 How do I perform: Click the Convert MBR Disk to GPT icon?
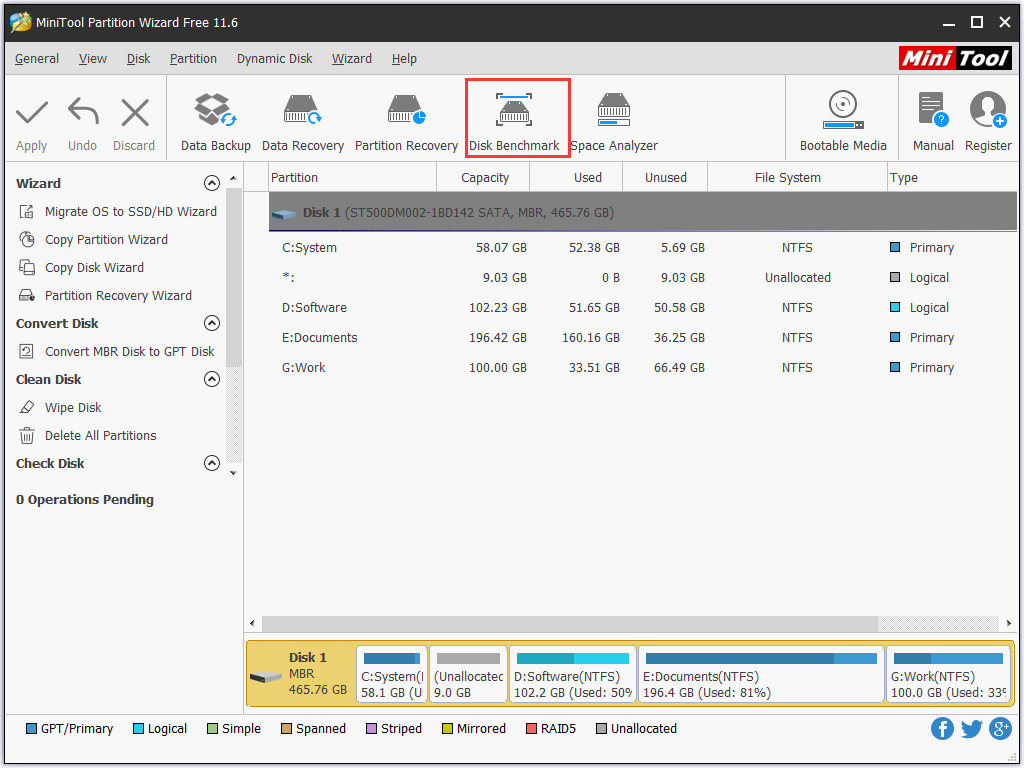coord(27,351)
